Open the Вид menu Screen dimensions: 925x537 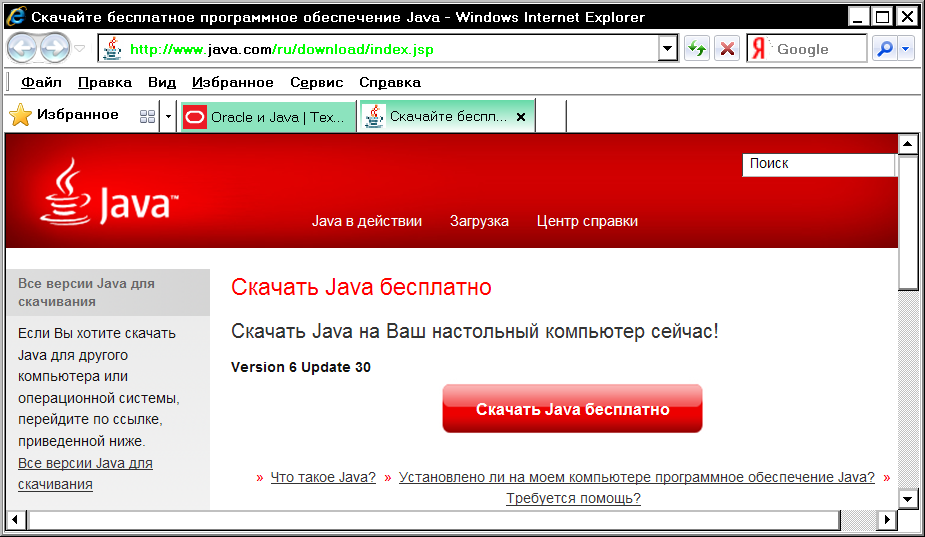[162, 83]
